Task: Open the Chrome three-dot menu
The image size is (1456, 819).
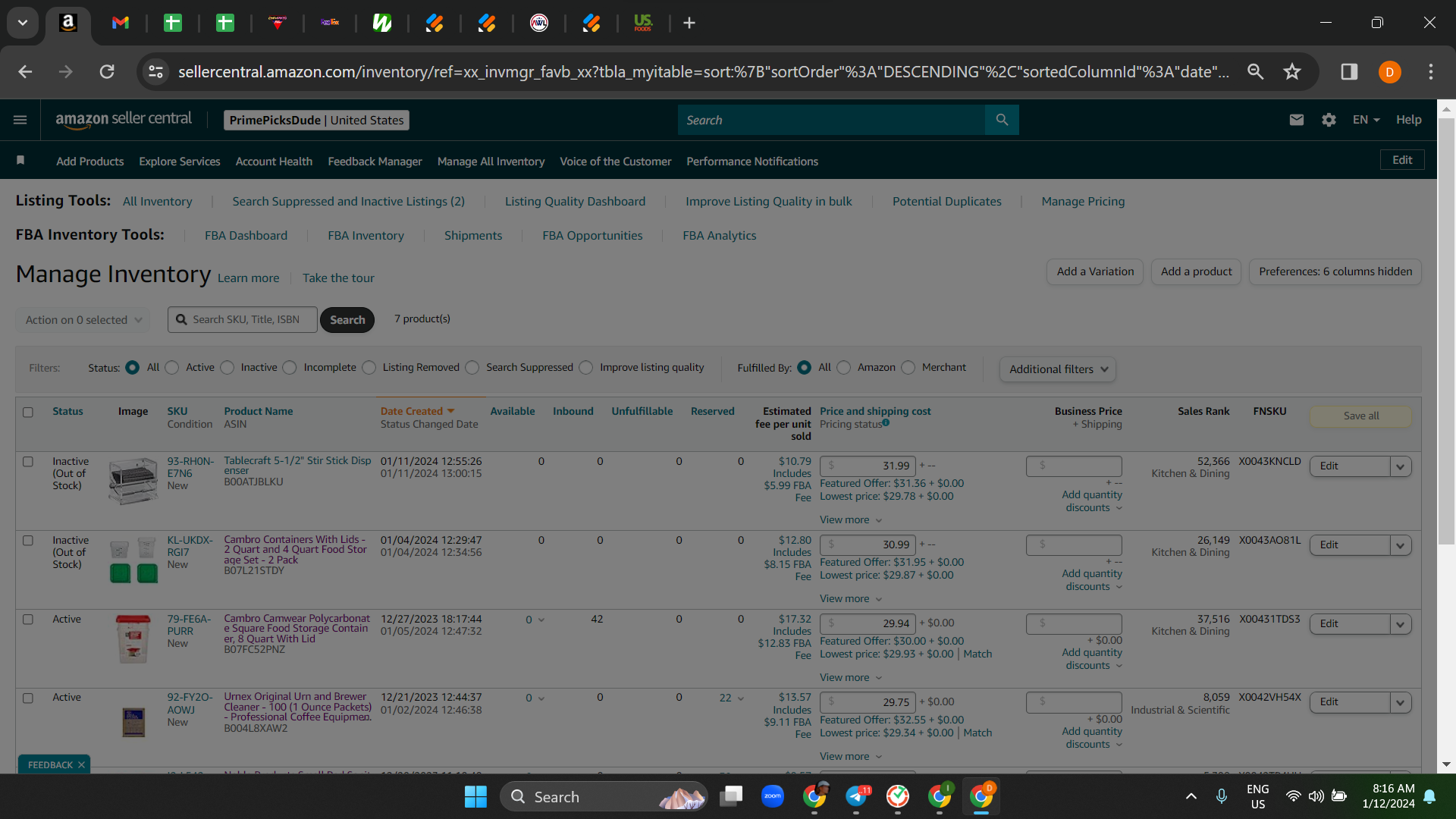Action: tap(1431, 71)
